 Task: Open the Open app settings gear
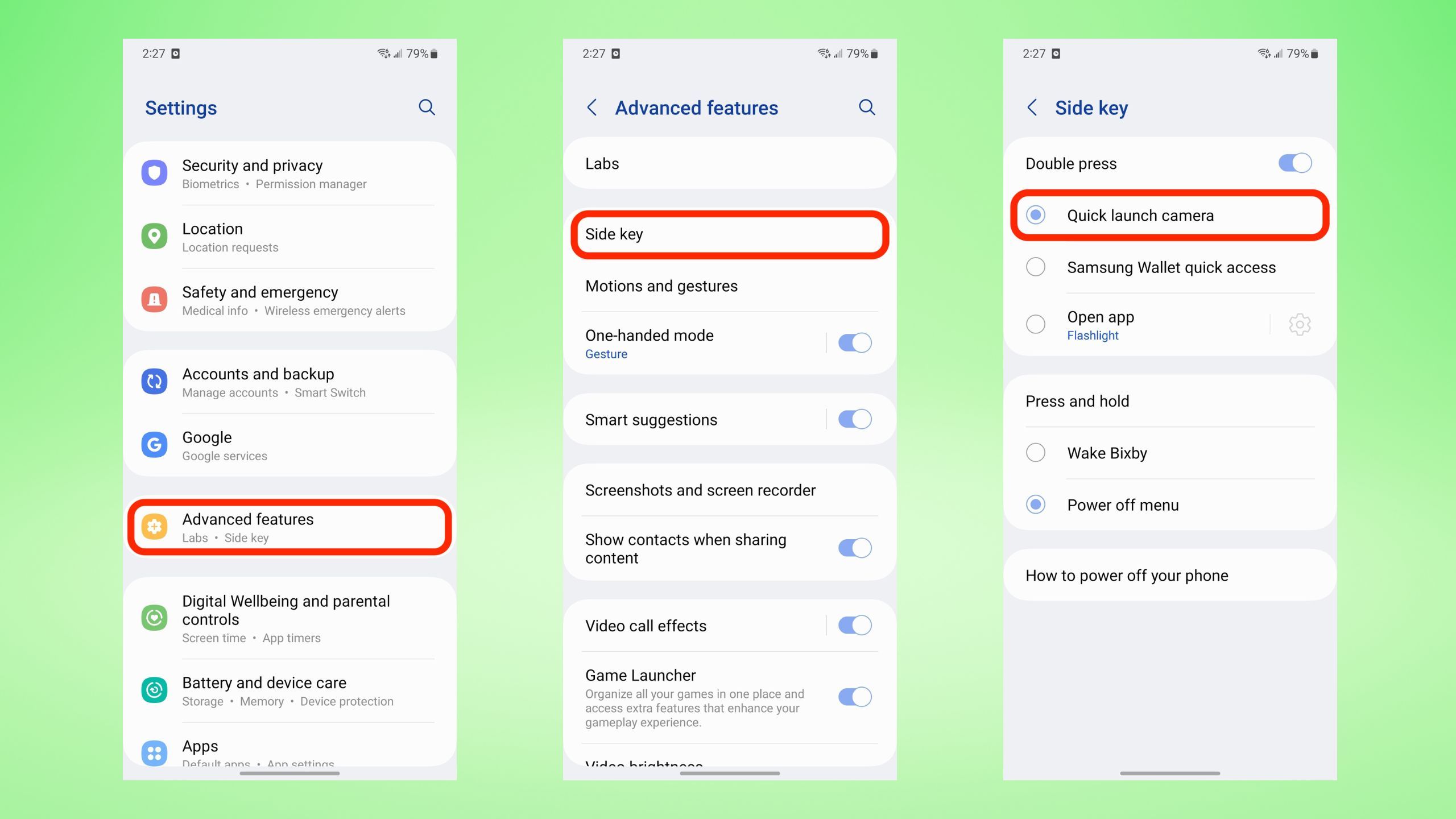click(1299, 325)
